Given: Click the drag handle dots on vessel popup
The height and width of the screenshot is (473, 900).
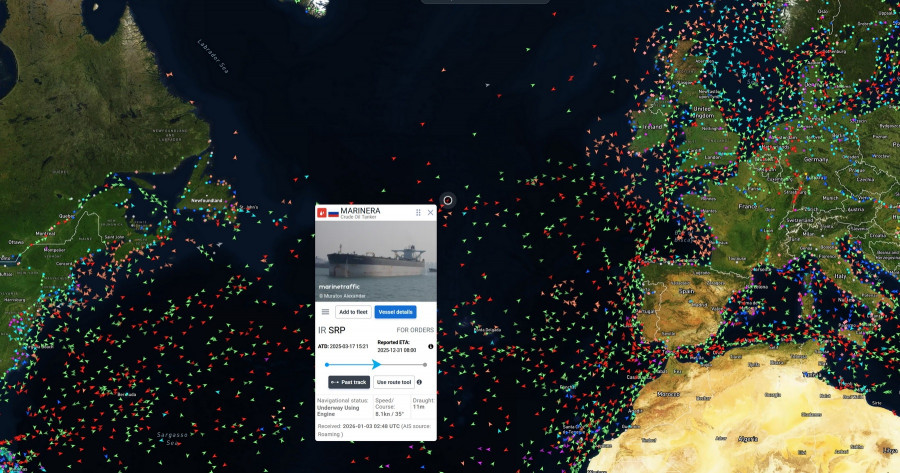Looking at the screenshot, I should [x=418, y=212].
